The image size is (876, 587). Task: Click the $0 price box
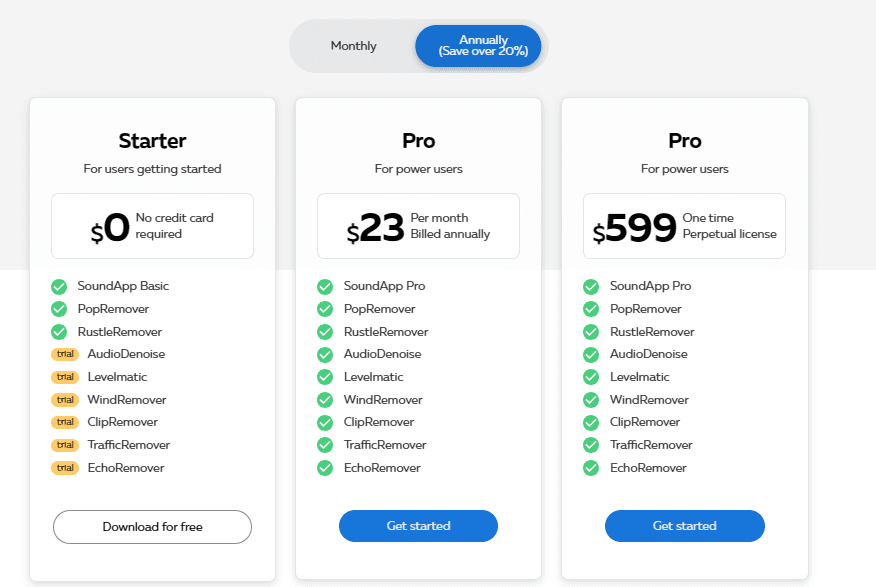[x=153, y=226]
